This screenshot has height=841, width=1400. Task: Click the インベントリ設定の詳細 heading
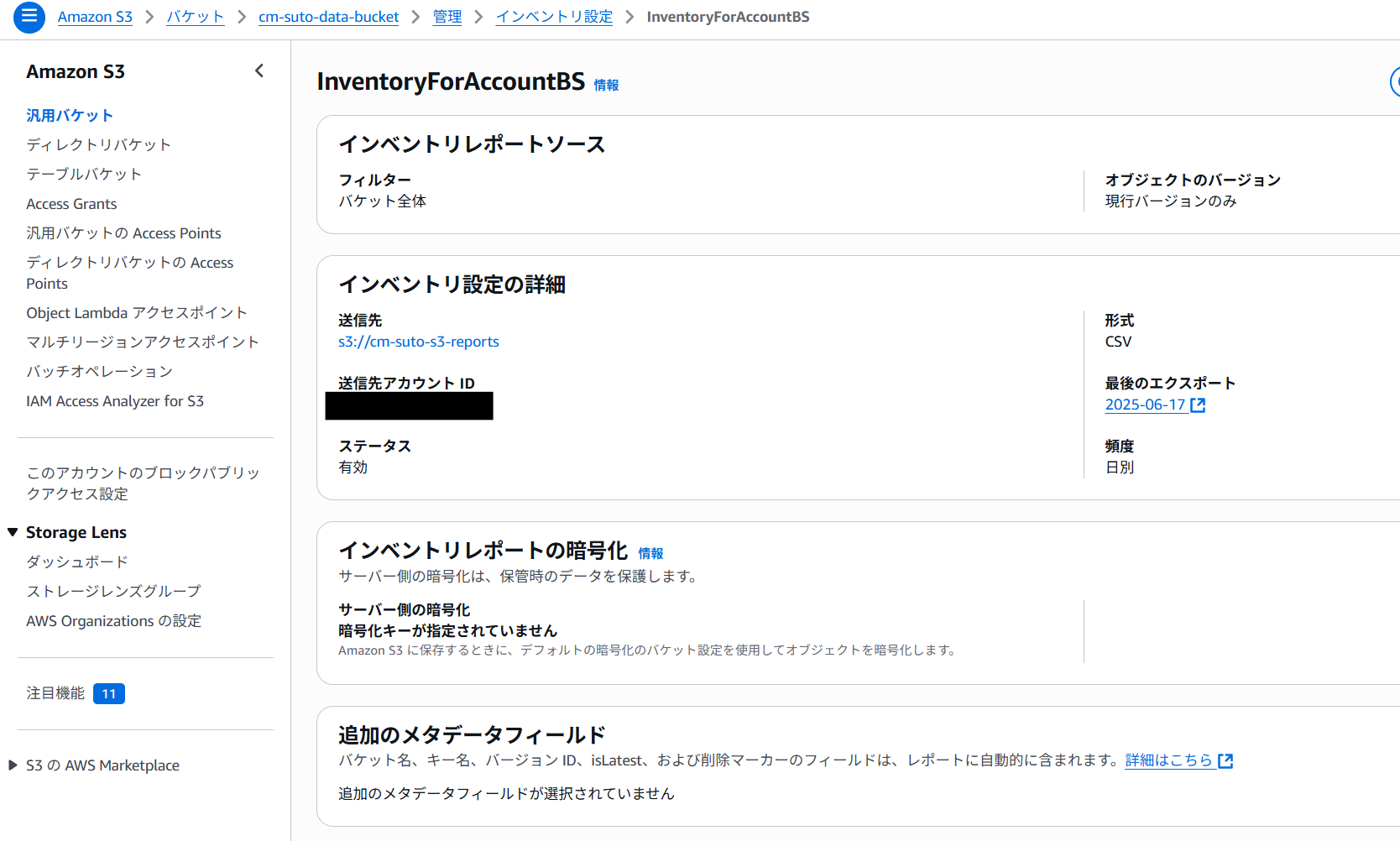pyautogui.click(x=452, y=285)
